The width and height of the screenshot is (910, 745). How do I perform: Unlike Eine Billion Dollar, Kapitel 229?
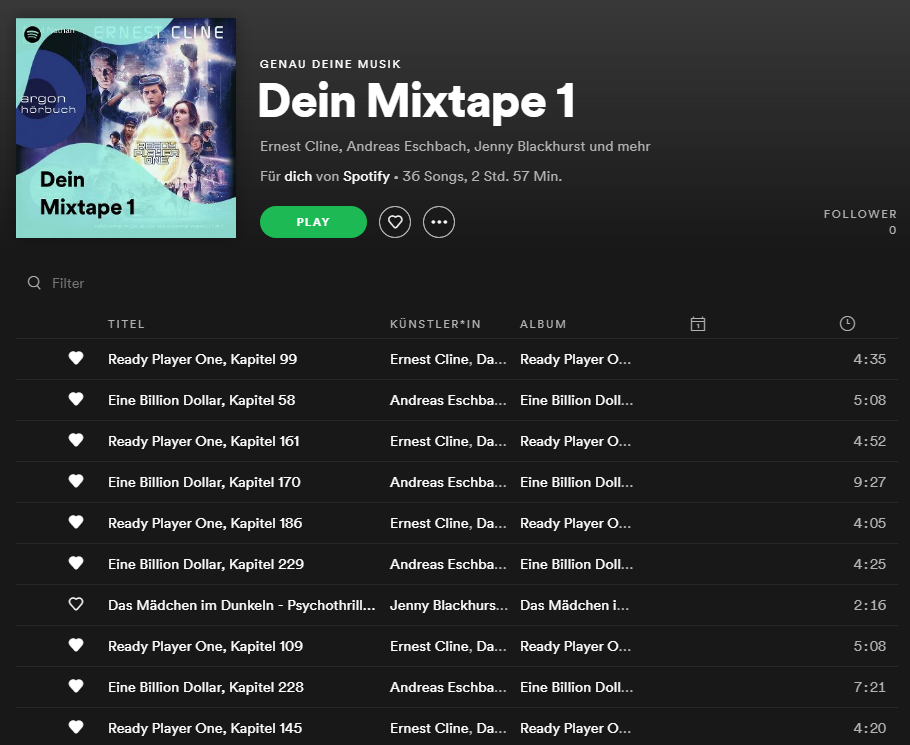[76, 563]
